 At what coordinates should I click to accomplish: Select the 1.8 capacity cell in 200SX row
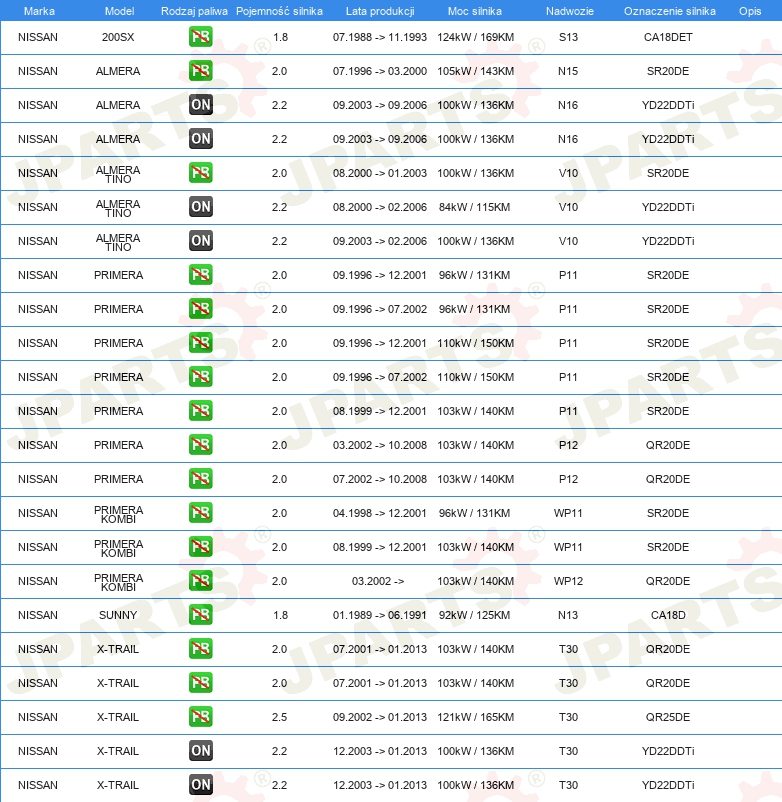pyautogui.click(x=280, y=37)
